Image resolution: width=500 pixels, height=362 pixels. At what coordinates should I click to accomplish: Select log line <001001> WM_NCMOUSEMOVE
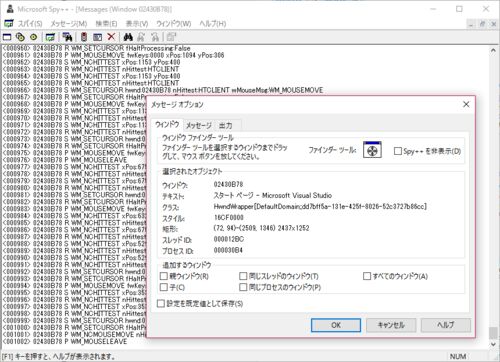click(74, 335)
